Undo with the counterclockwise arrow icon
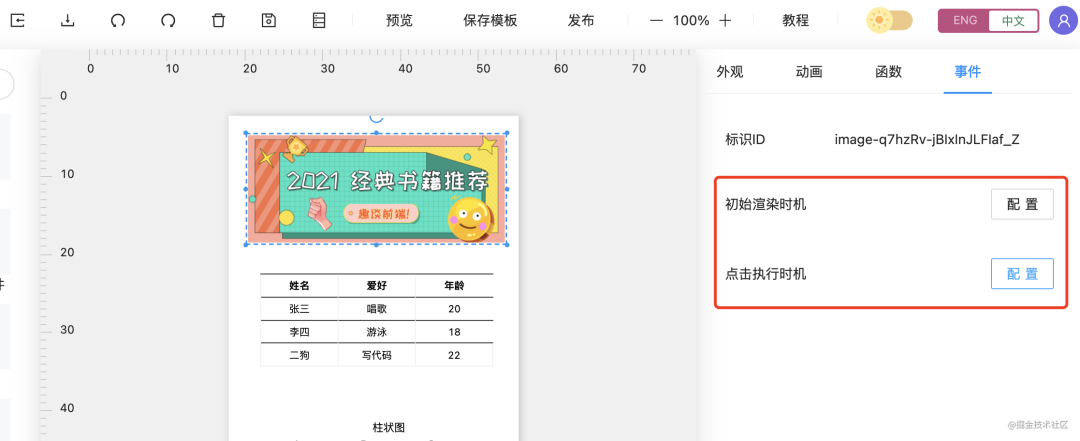 (x=118, y=20)
